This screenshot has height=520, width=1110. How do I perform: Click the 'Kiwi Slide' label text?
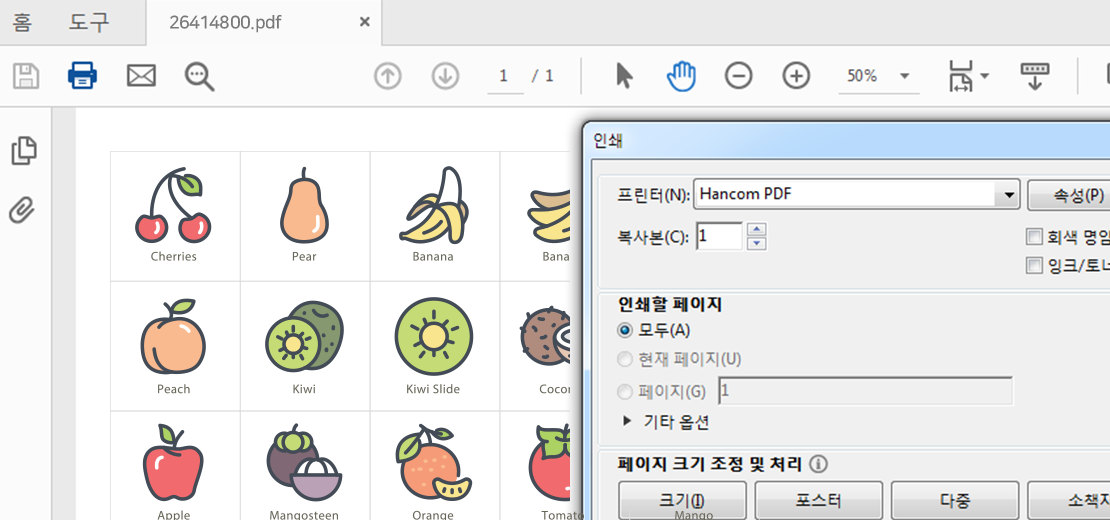(x=433, y=389)
